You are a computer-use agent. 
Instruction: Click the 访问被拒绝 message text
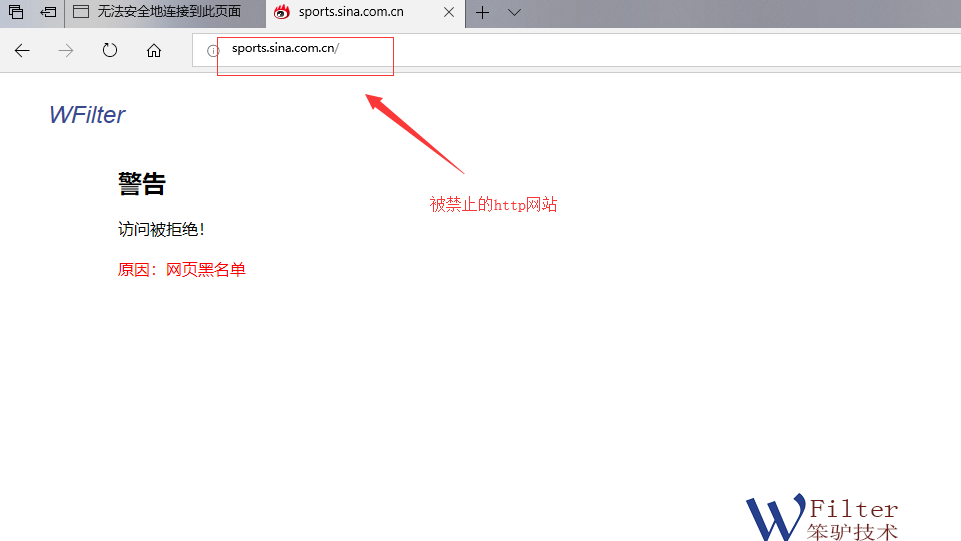(x=161, y=230)
